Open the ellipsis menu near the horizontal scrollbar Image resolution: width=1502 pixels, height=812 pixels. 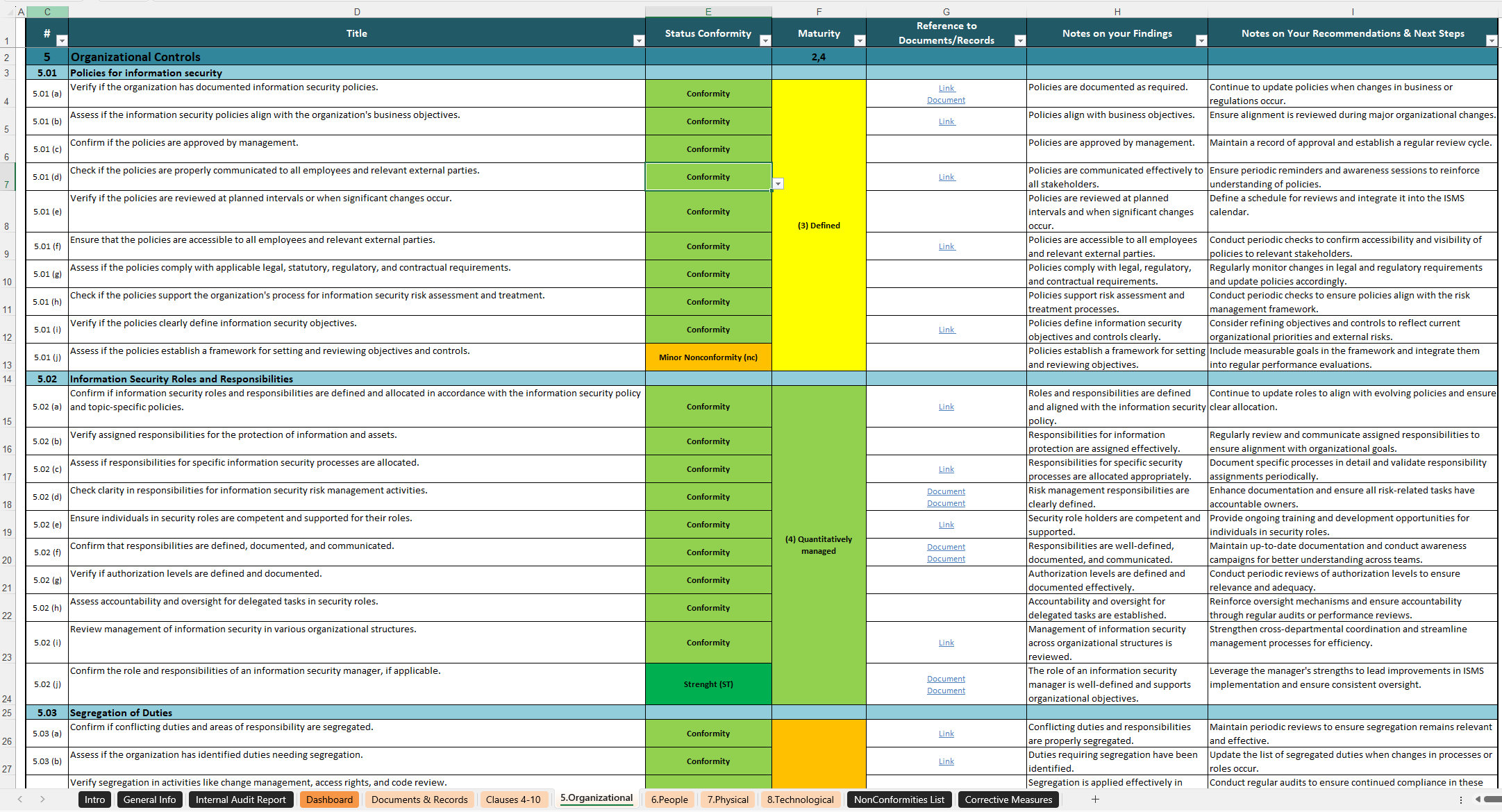coord(1462,800)
